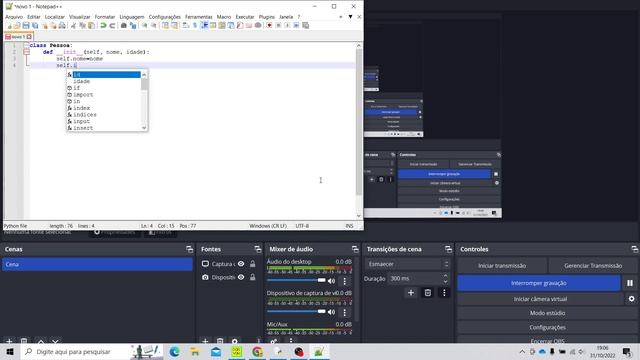Click the Gerenciar Transmissão button
Screen dimensions: 640x360
(x=593, y=266)
